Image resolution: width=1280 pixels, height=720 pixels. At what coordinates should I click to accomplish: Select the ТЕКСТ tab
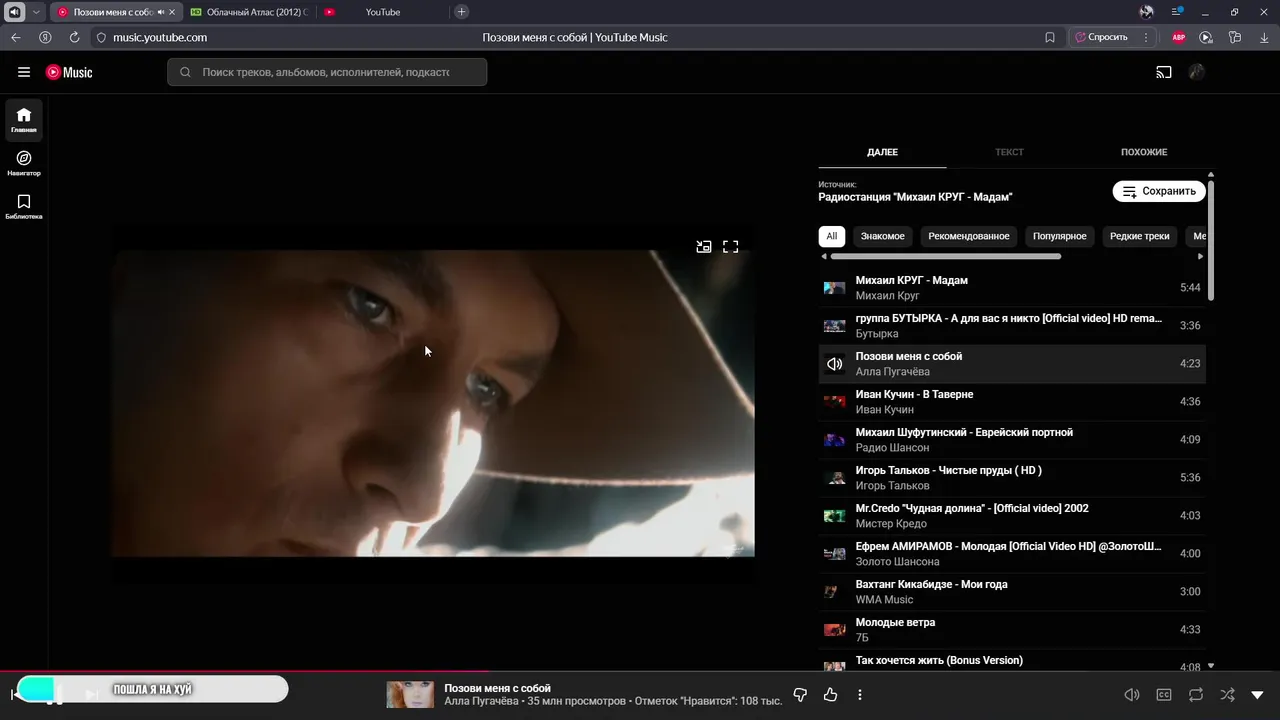click(x=1009, y=152)
